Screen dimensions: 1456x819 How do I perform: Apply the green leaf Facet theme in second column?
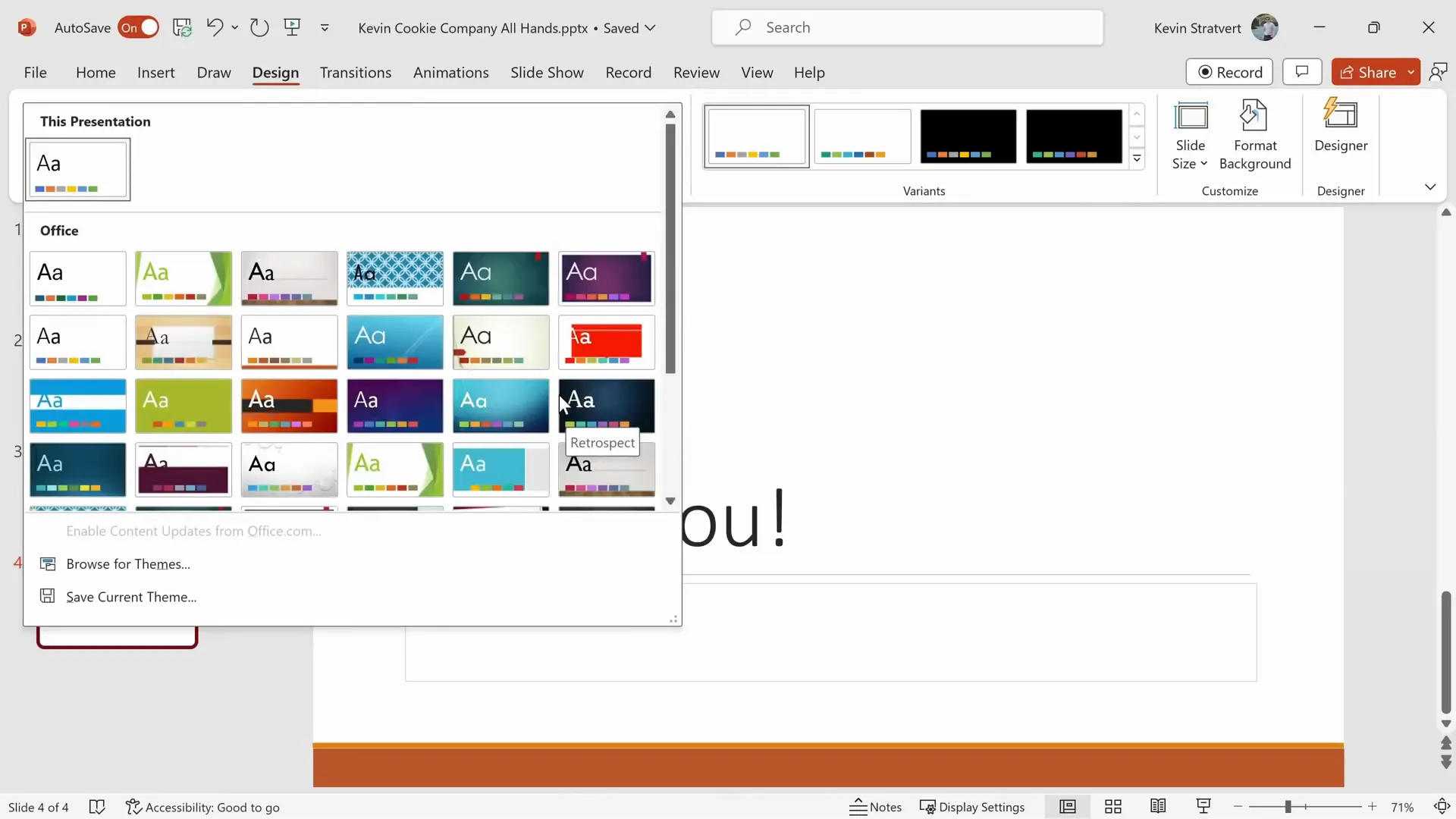tap(184, 279)
